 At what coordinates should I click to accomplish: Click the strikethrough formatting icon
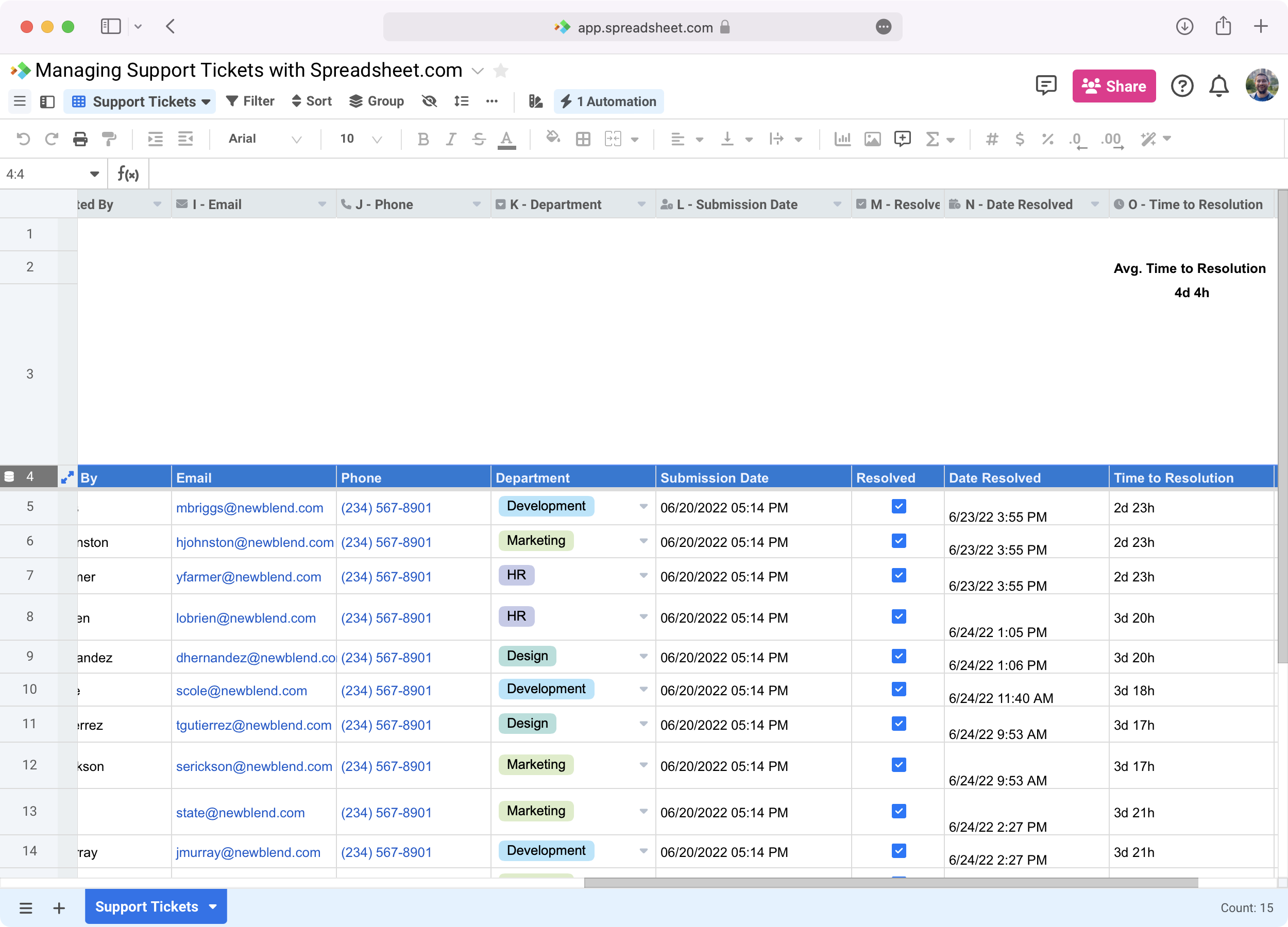coord(478,139)
